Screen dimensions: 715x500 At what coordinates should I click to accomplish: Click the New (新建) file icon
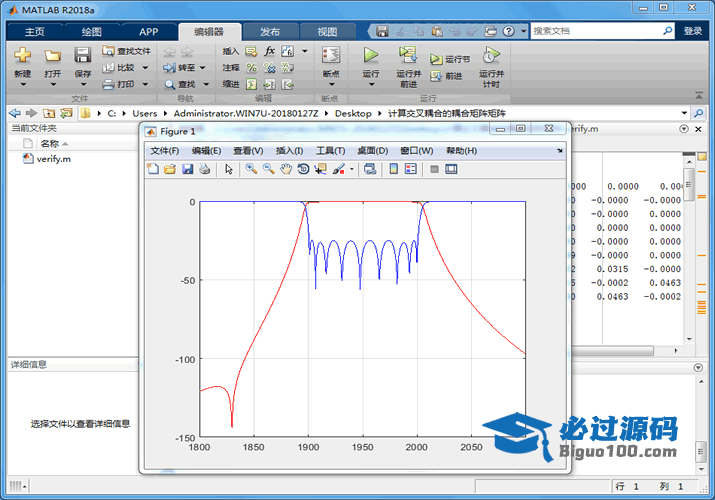[22, 55]
